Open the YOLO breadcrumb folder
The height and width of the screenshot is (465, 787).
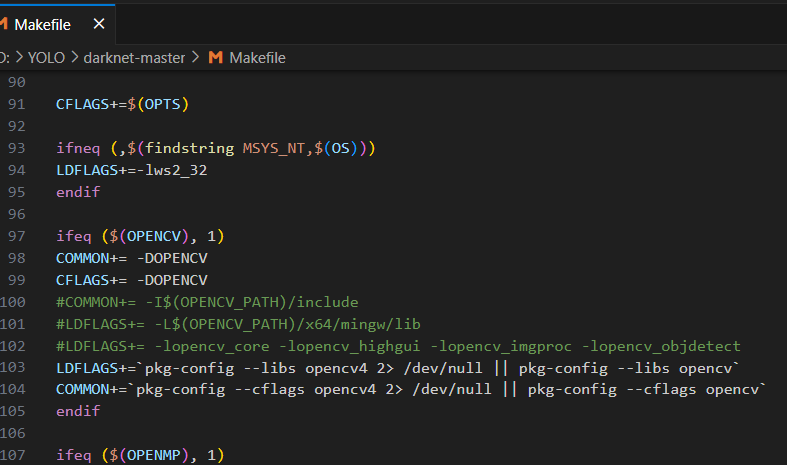click(46, 58)
